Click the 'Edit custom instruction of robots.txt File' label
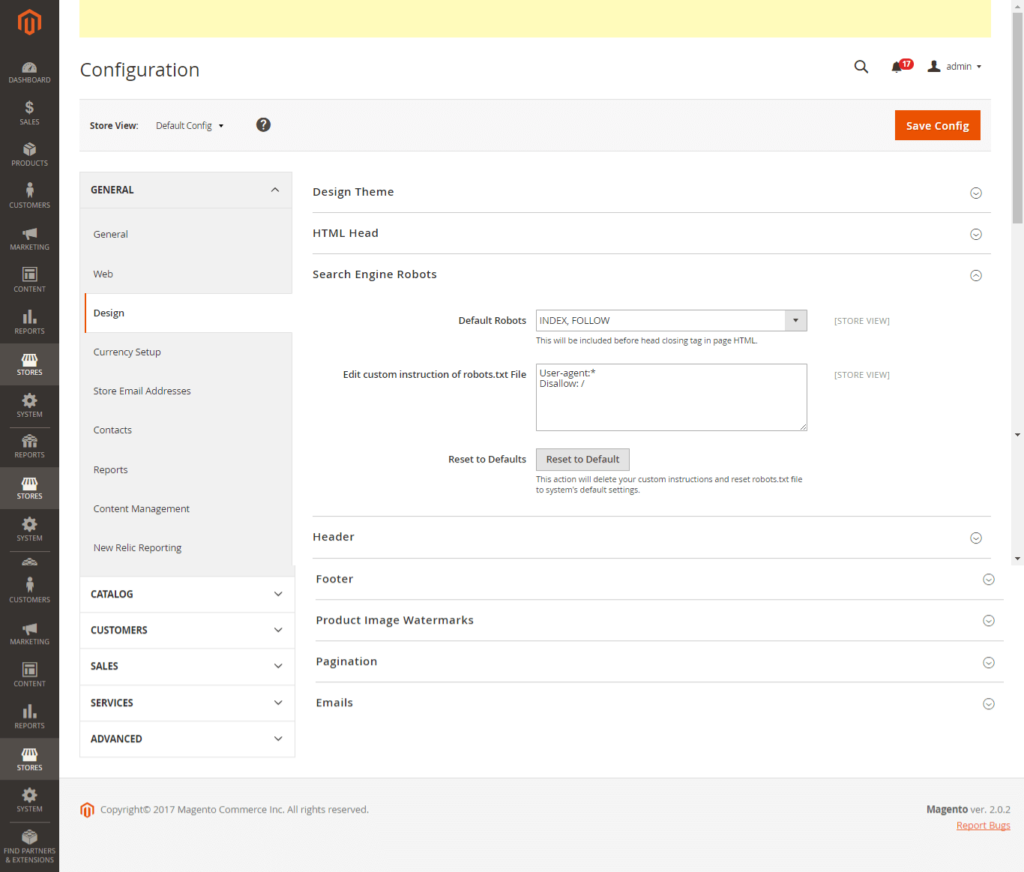This screenshot has width=1024, height=872. (x=434, y=374)
